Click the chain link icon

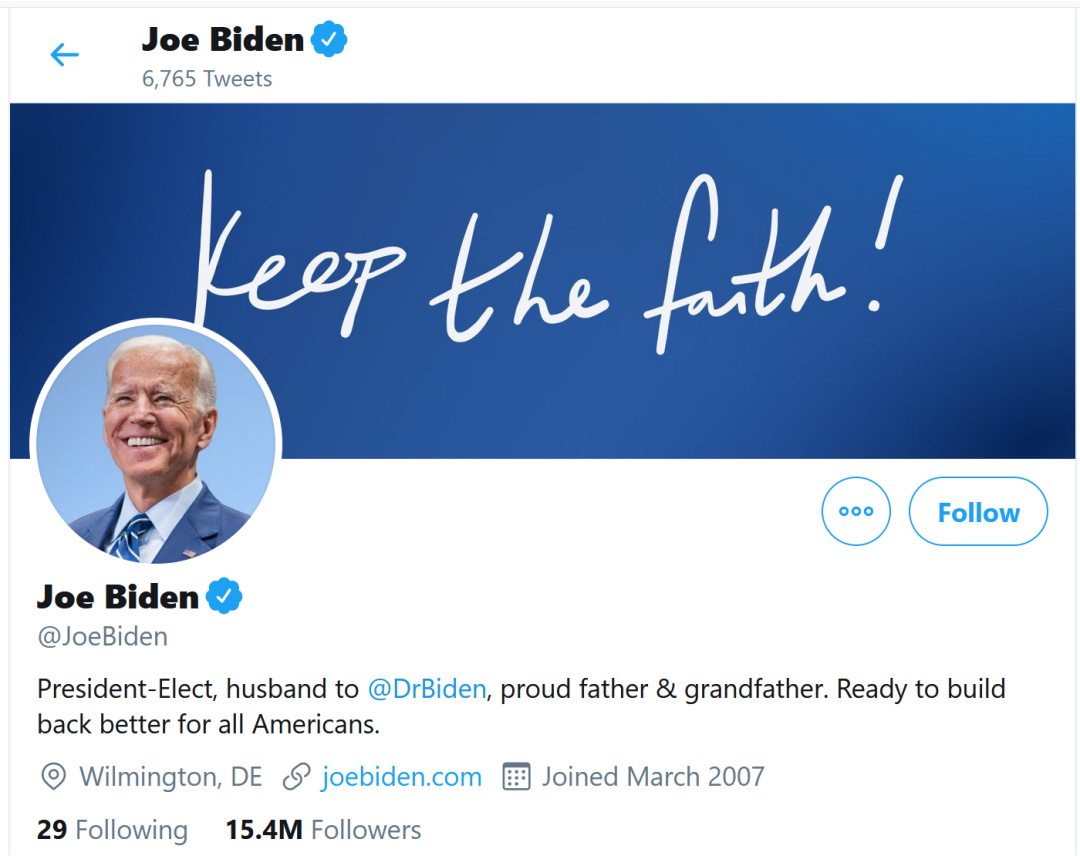click(x=296, y=777)
